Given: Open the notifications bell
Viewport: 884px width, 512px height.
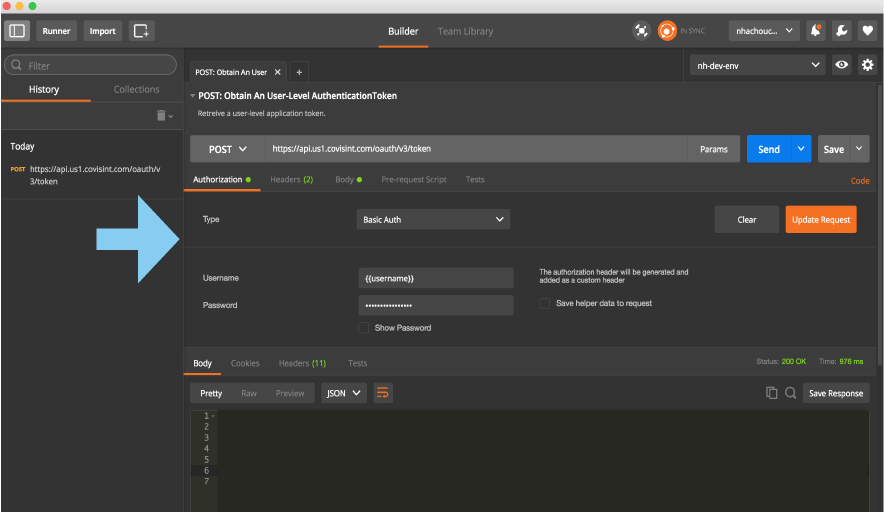Looking at the screenshot, I should (816, 31).
